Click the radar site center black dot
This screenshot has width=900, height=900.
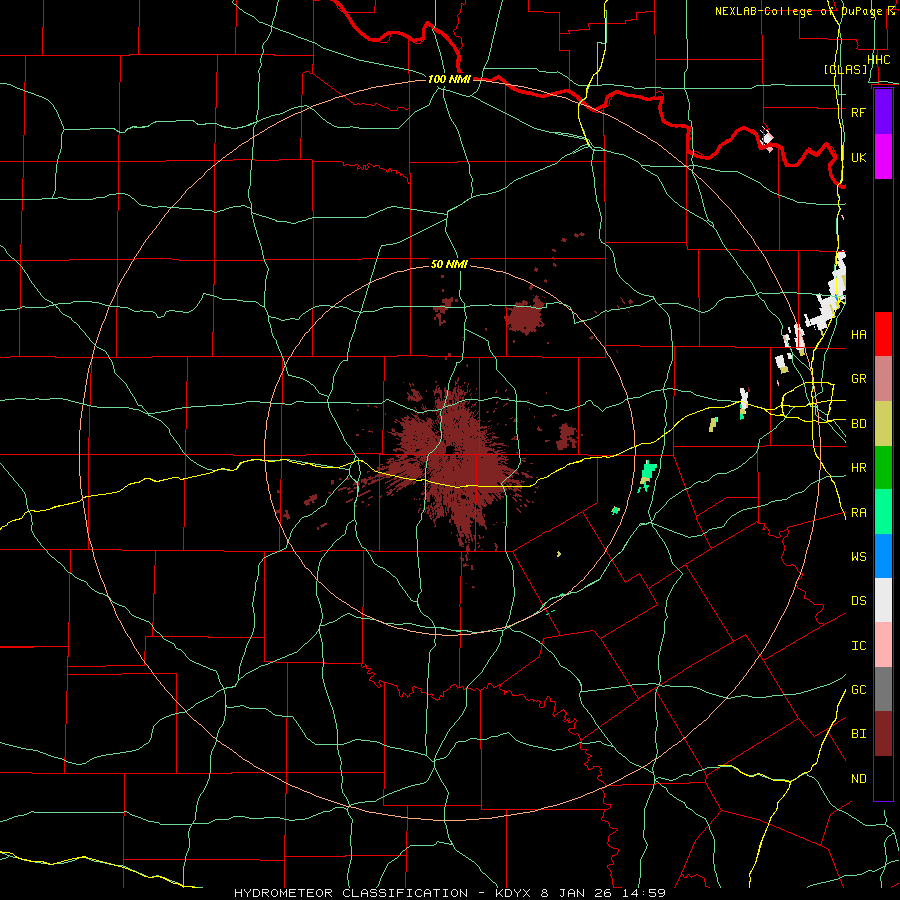[x=450, y=449]
